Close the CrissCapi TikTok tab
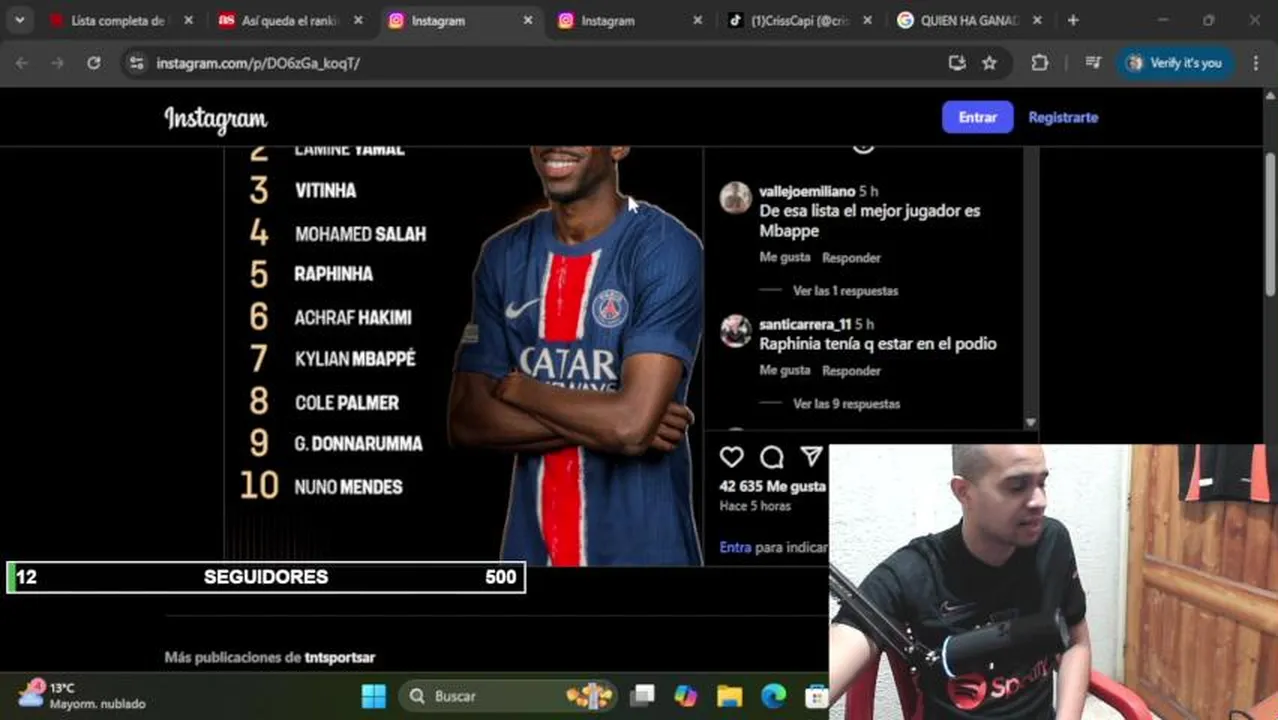Viewport: 1278px width, 720px height. point(867,20)
